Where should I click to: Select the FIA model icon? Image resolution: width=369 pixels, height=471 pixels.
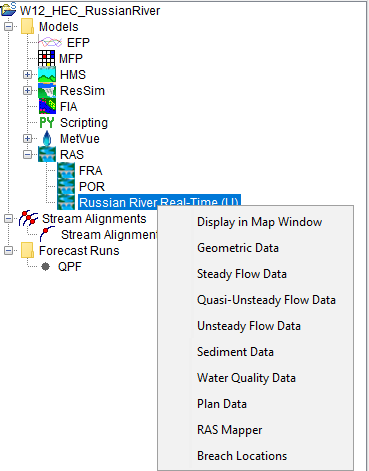(47, 106)
